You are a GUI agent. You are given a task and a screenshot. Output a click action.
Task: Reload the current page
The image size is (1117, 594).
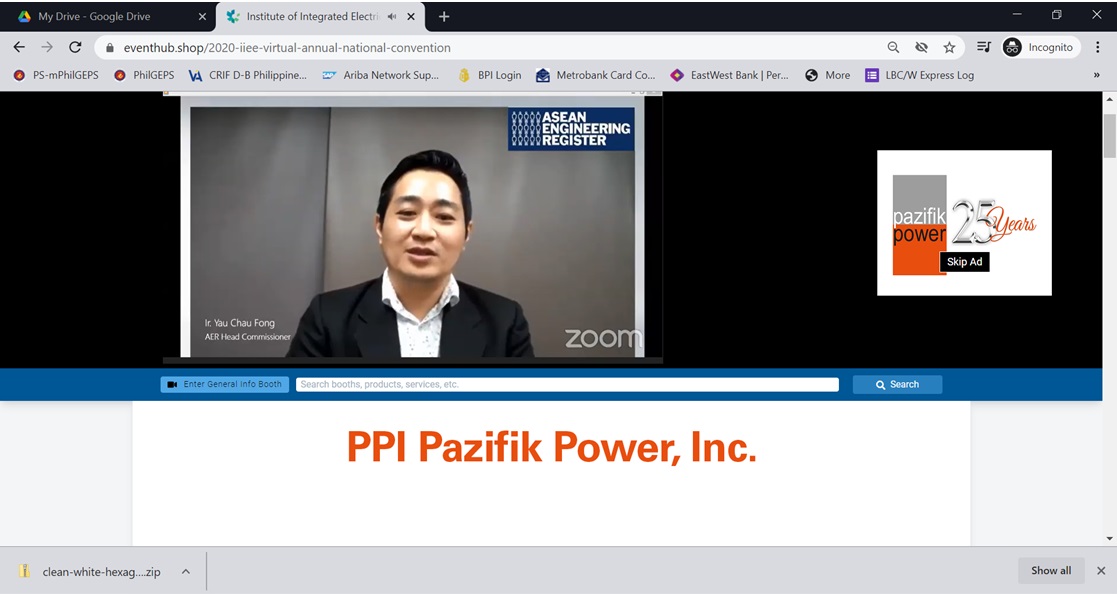click(75, 47)
